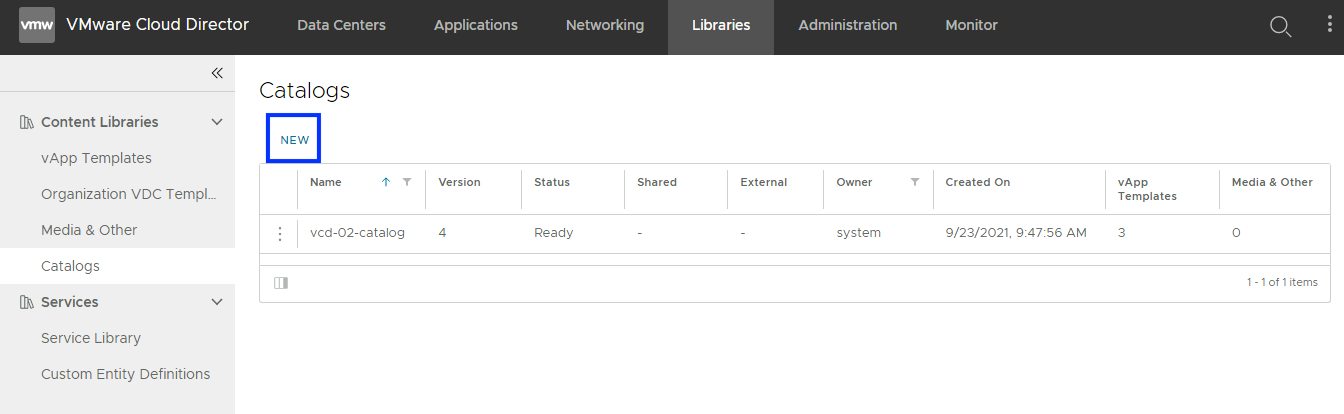
Task: Go to the Data Centers tab
Action: [x=341, y=26]
